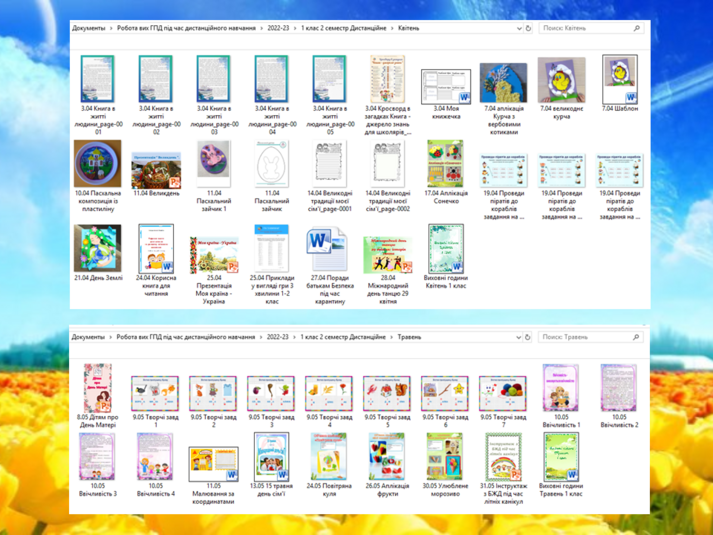Expand address history dropdown in Квітень window

(519, 28)
